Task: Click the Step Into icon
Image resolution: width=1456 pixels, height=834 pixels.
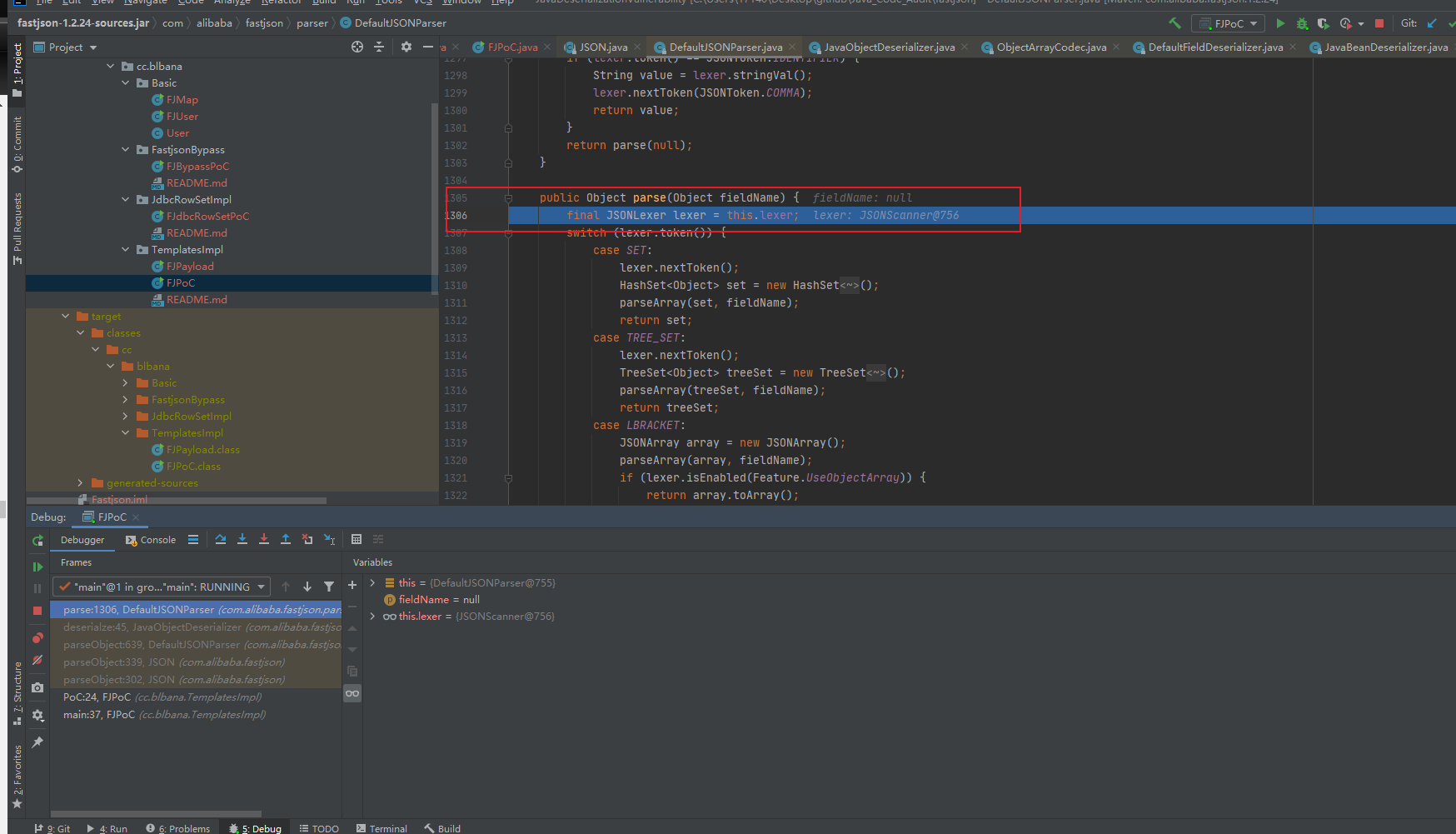Action: [x=242, y=539]
